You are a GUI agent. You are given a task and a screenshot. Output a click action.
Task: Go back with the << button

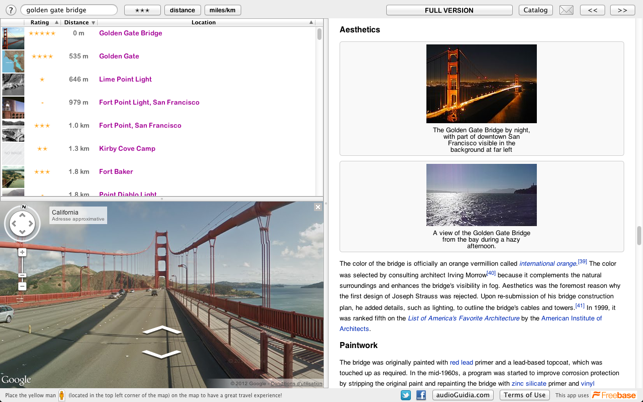592,10
